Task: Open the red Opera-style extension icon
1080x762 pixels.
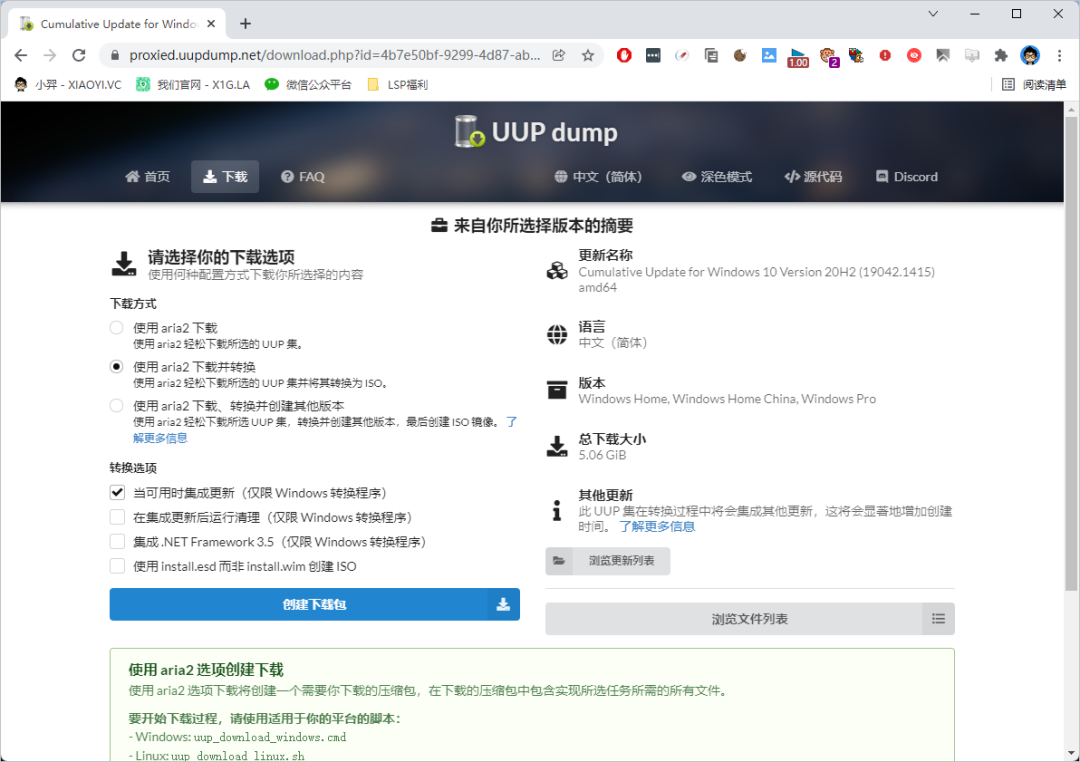Action: [x=624, y=55]
